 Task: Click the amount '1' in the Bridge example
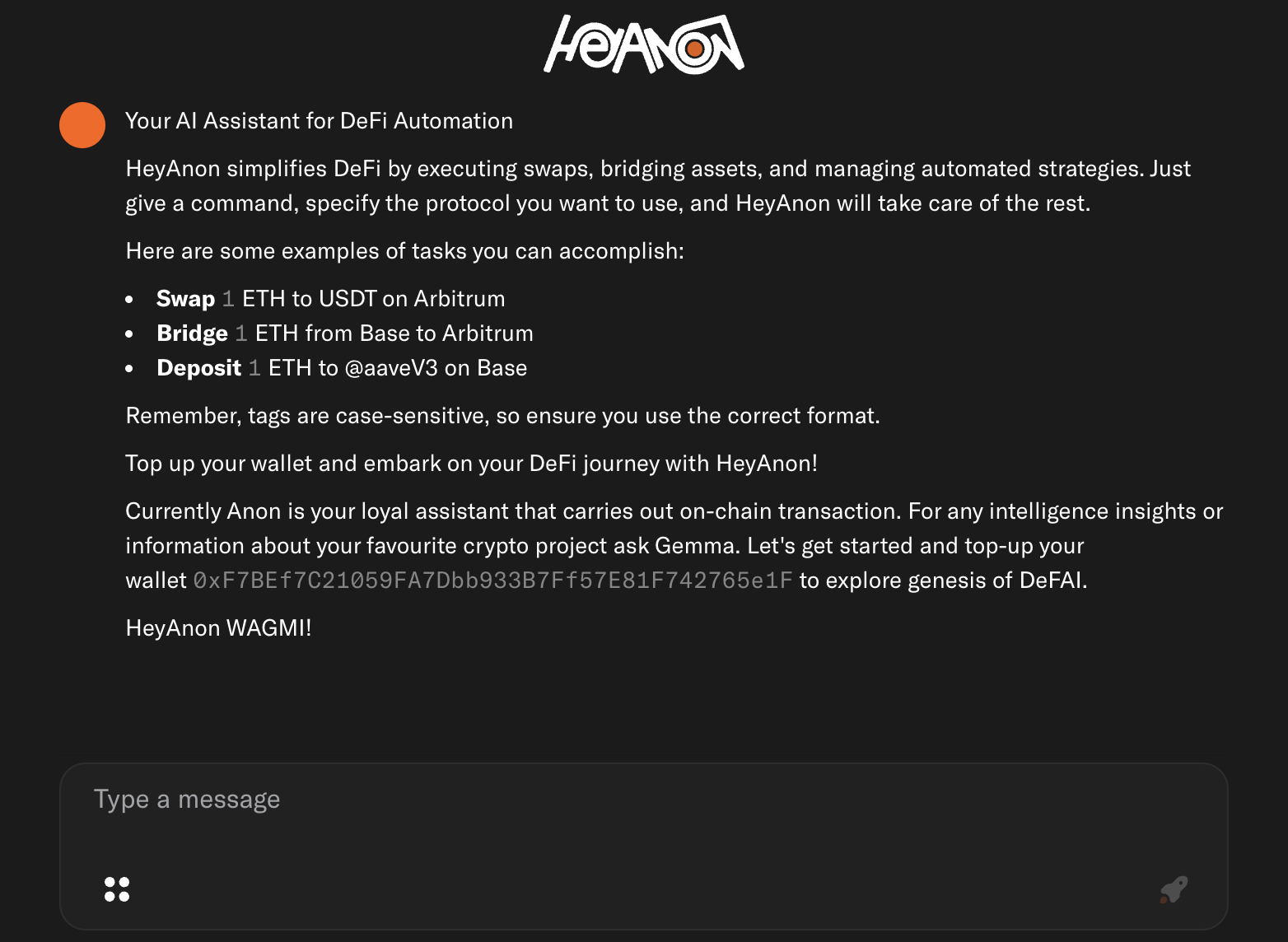pos(241,333)
